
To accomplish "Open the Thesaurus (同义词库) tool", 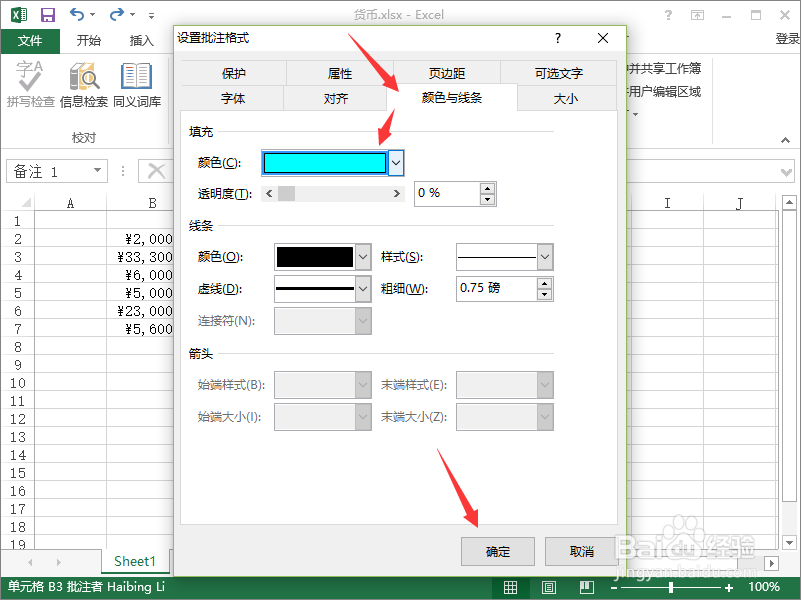I will pos(135,80).
